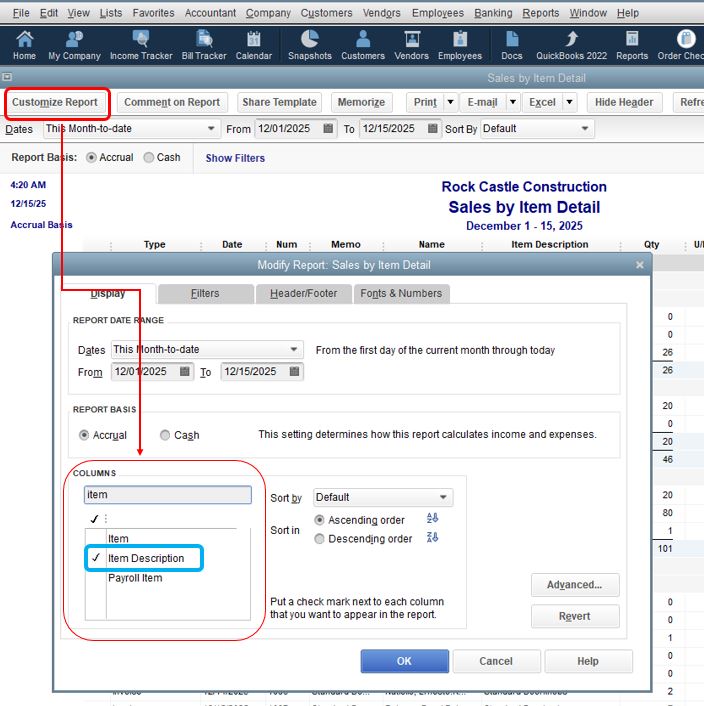Open the Calendar toolbar icon
The image size is (704, 706).
click(x=254, y=45)
